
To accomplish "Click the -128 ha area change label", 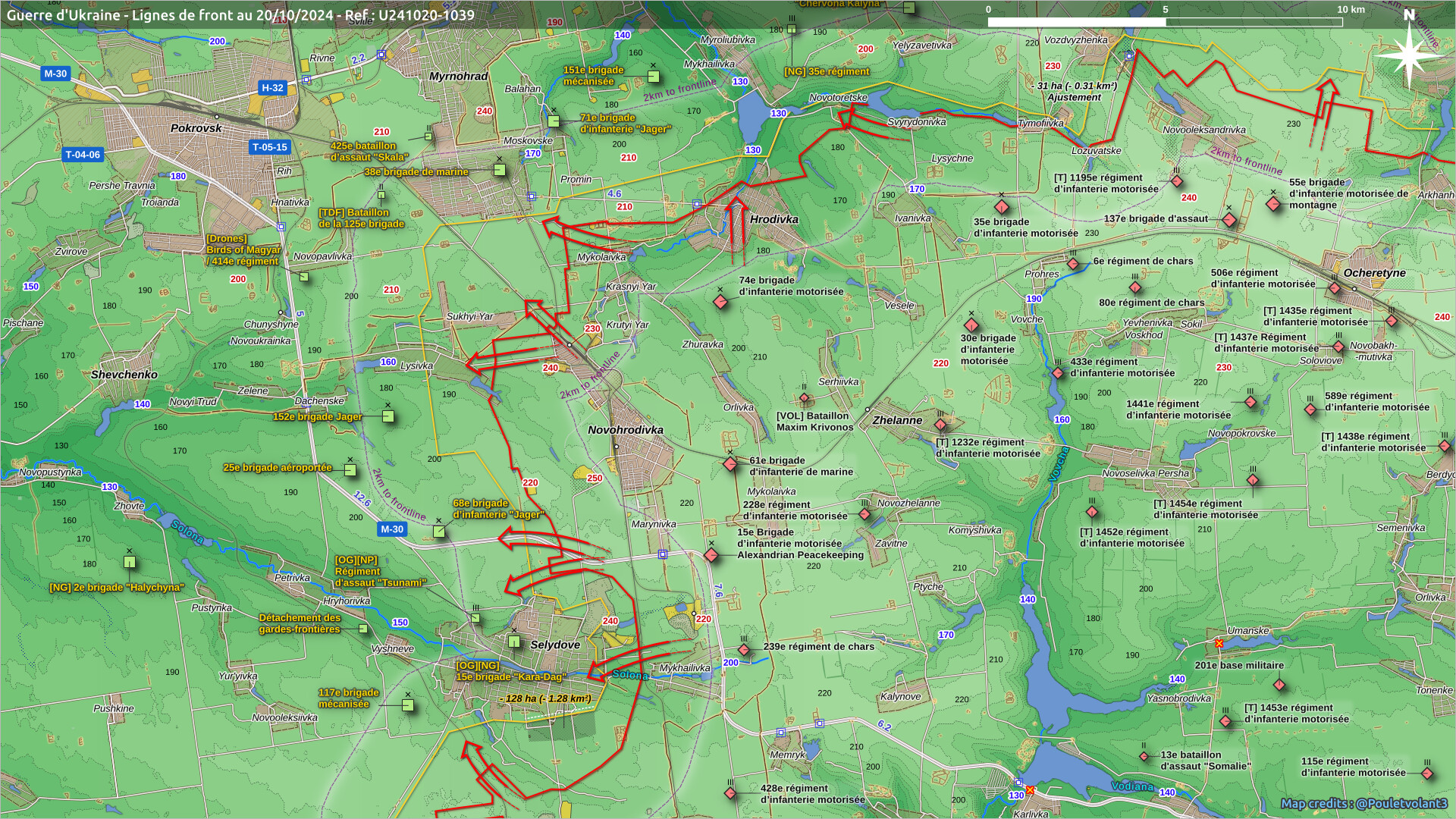I will pyautogui.click(x=545, y=698).
